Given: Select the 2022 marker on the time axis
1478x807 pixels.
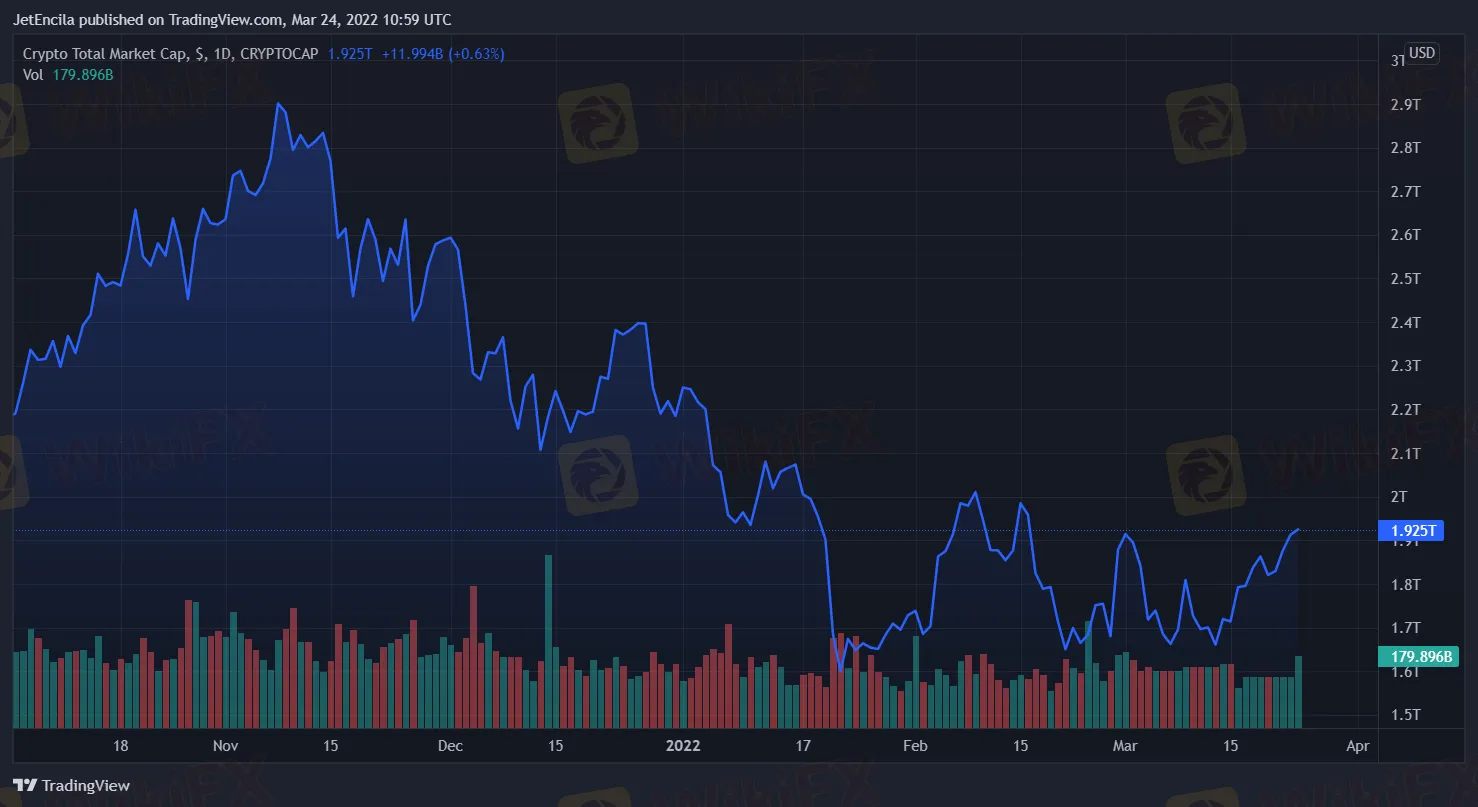Looking at the screenshot, I should 684,746.
